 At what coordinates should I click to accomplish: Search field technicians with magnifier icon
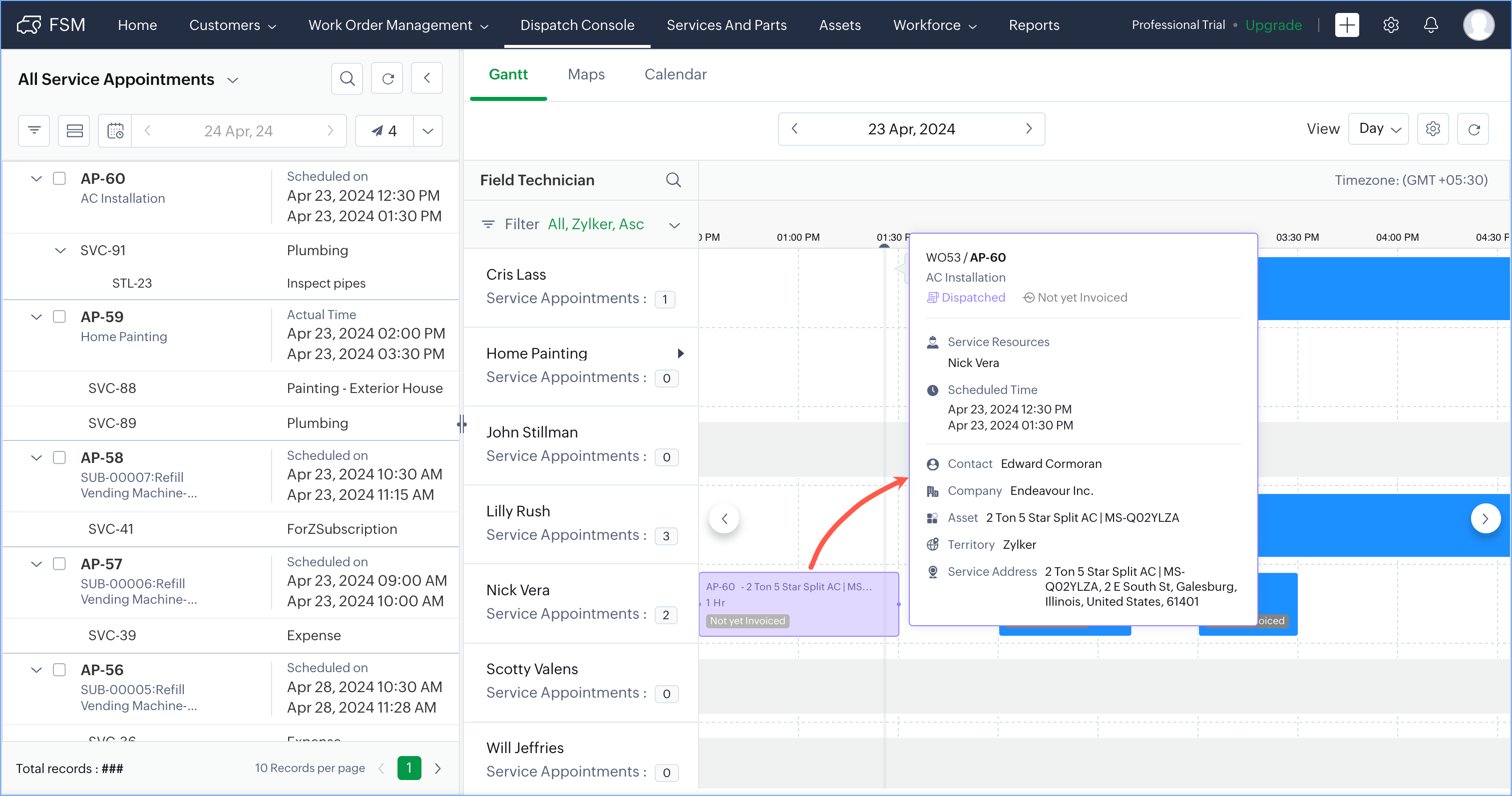pyautogui.click(x=673, y=180)
